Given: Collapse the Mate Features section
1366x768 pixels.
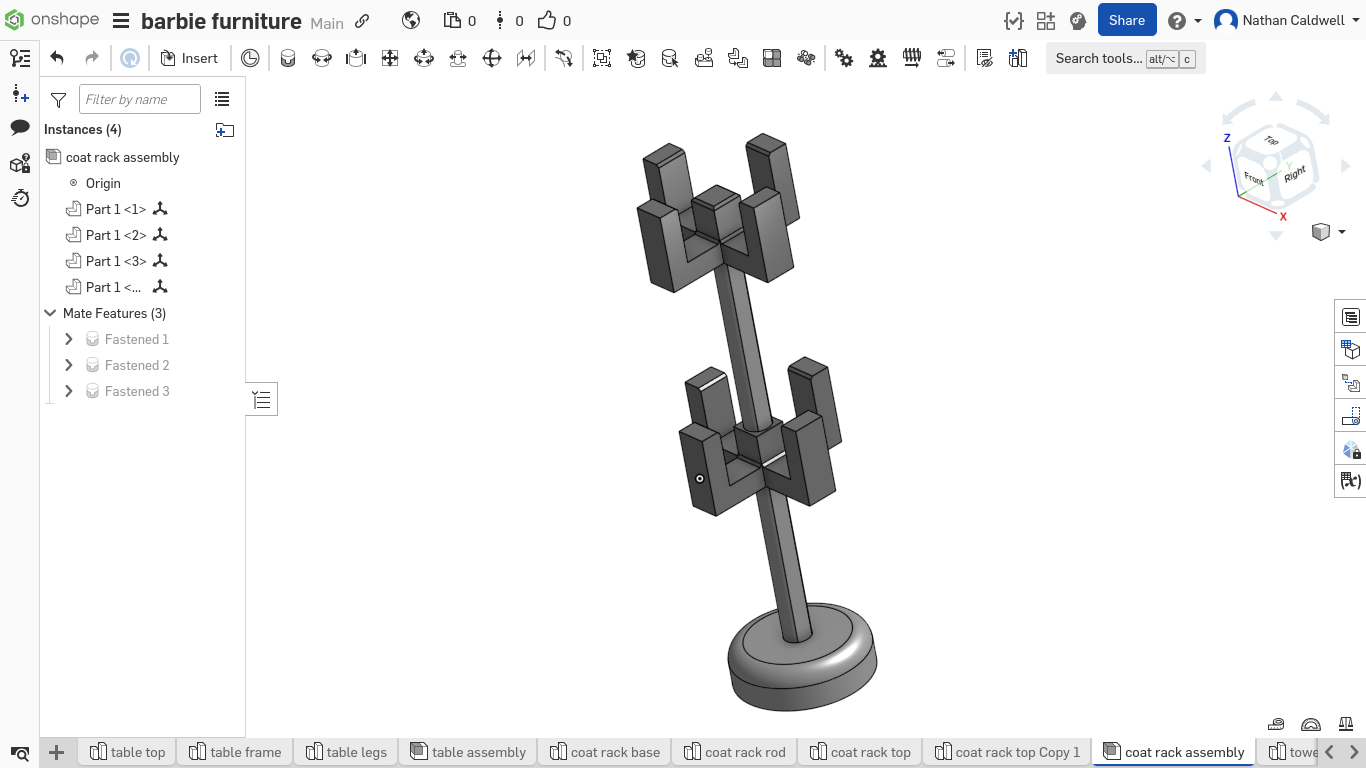Looking at the screenshot, I should click(50, 313).
